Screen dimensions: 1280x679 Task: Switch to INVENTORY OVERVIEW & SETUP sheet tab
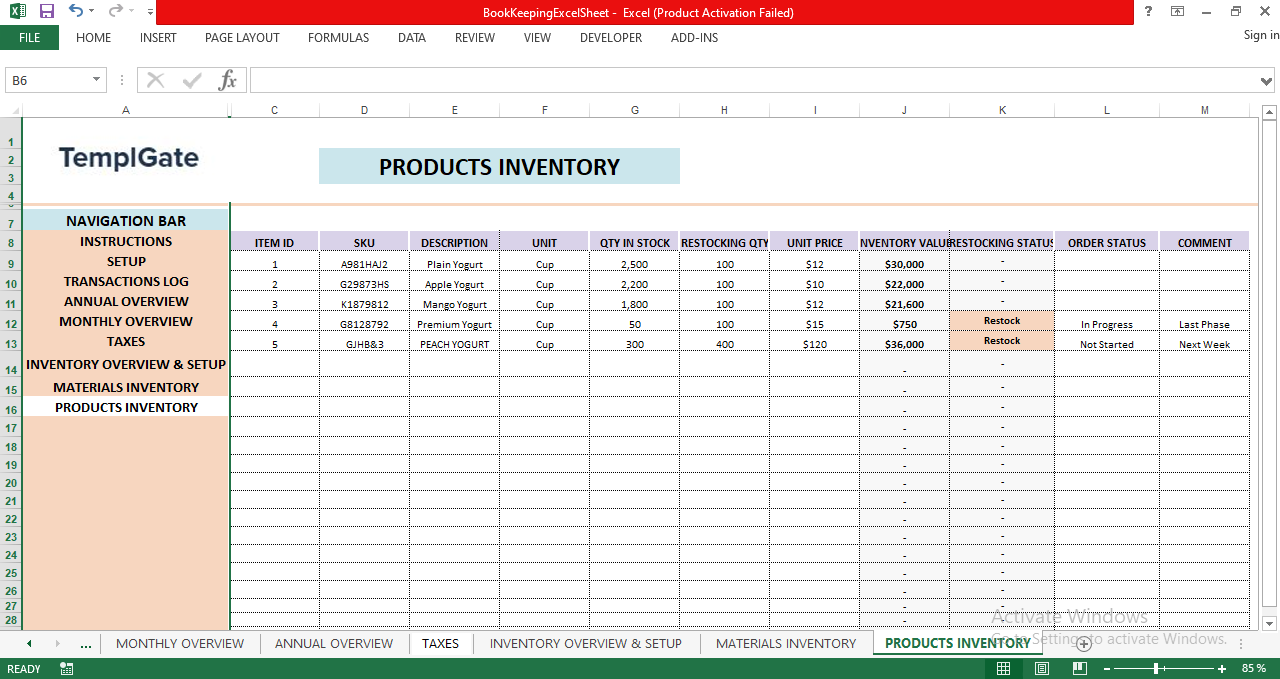tap(586, 643)
